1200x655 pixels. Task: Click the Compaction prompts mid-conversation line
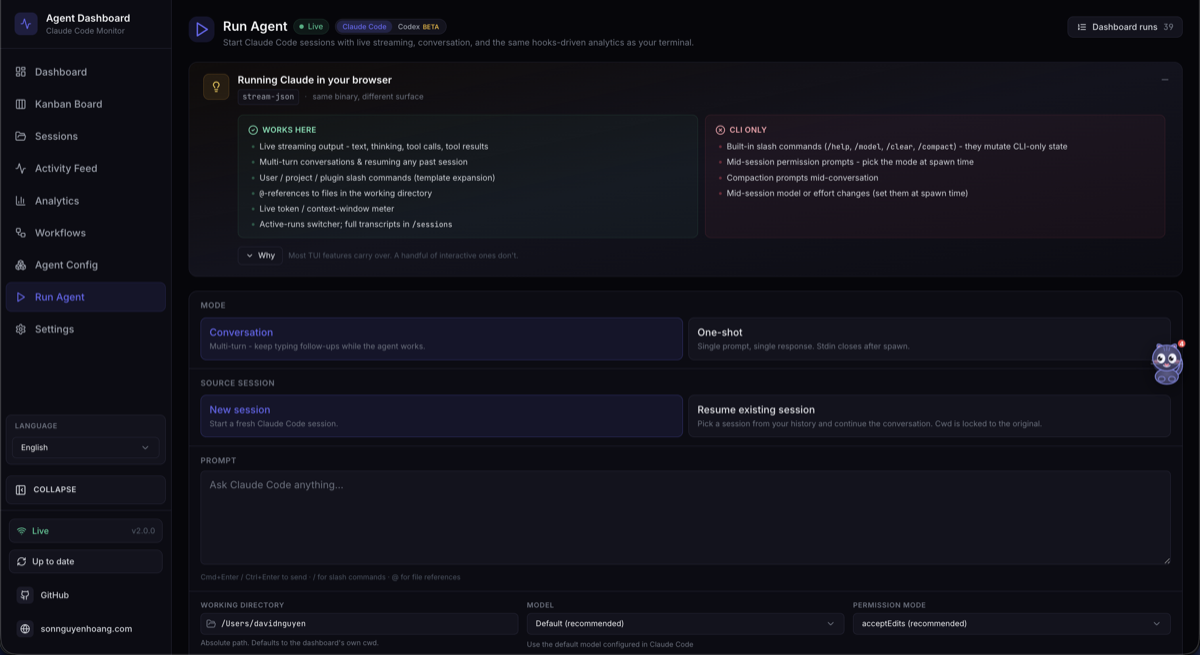(x=802, y=178)
